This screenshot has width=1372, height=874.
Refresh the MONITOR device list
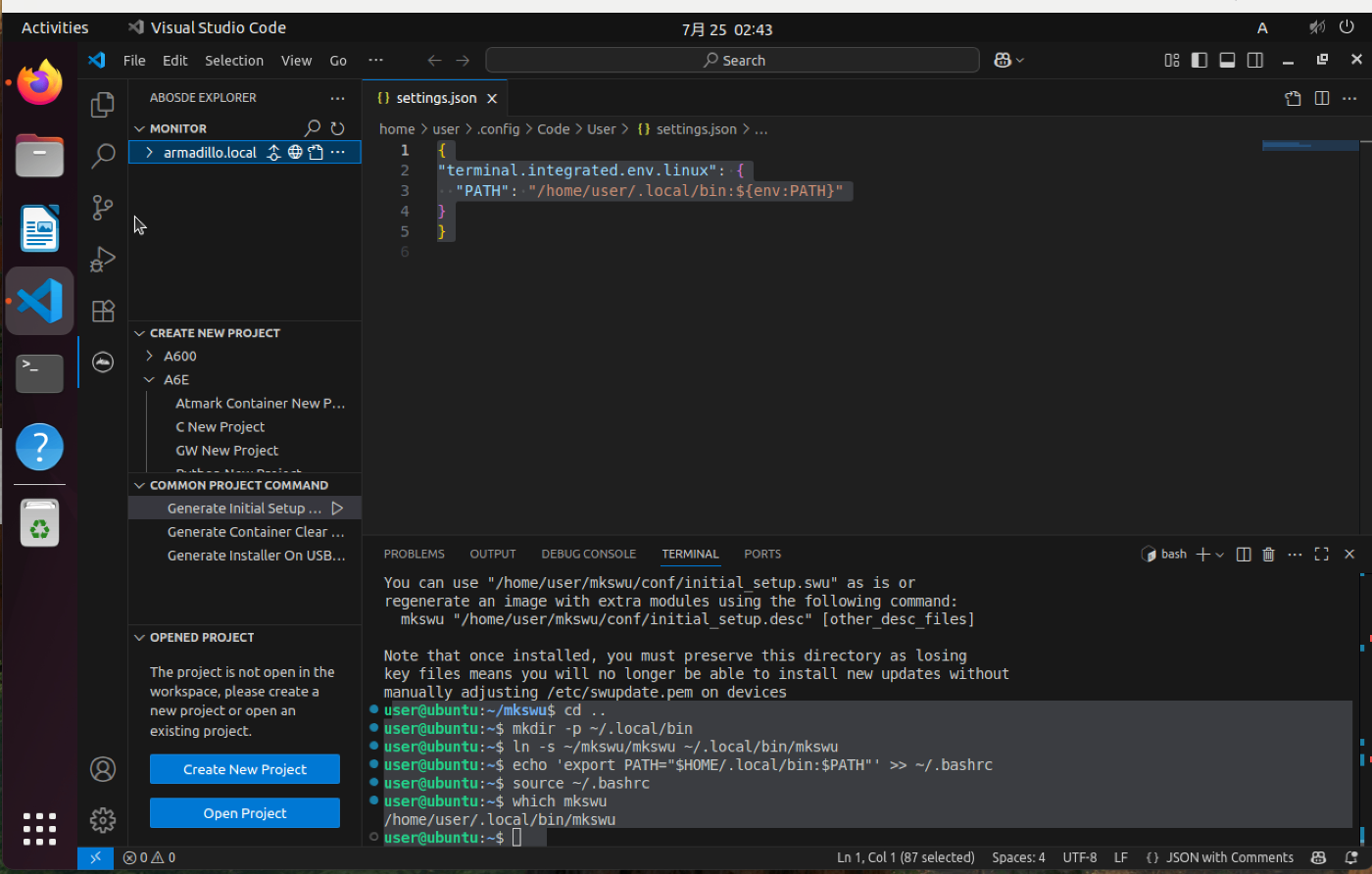pyautogui.click(x=337, y=128)
